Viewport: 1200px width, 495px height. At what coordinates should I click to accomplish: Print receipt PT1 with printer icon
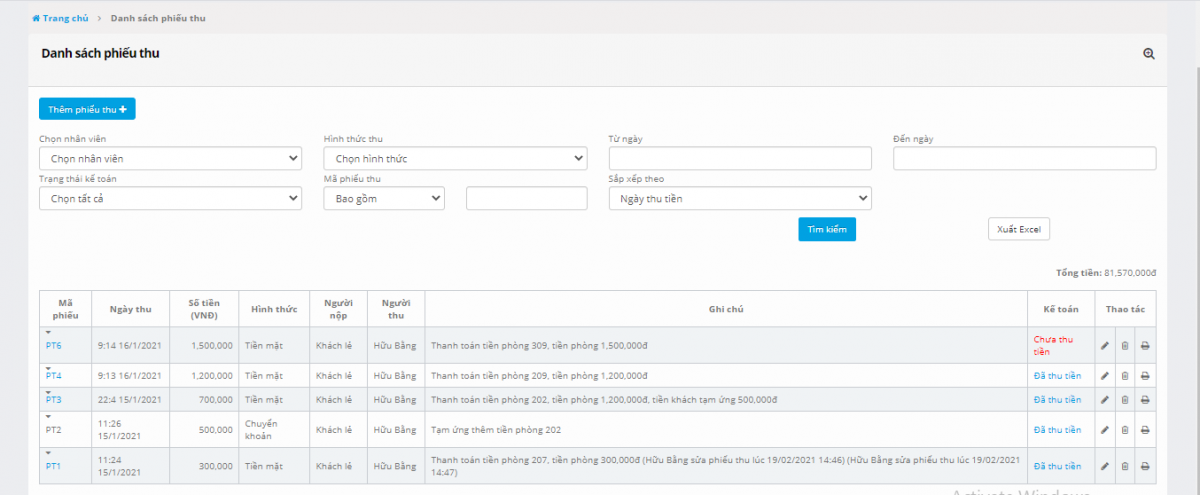1145,466
